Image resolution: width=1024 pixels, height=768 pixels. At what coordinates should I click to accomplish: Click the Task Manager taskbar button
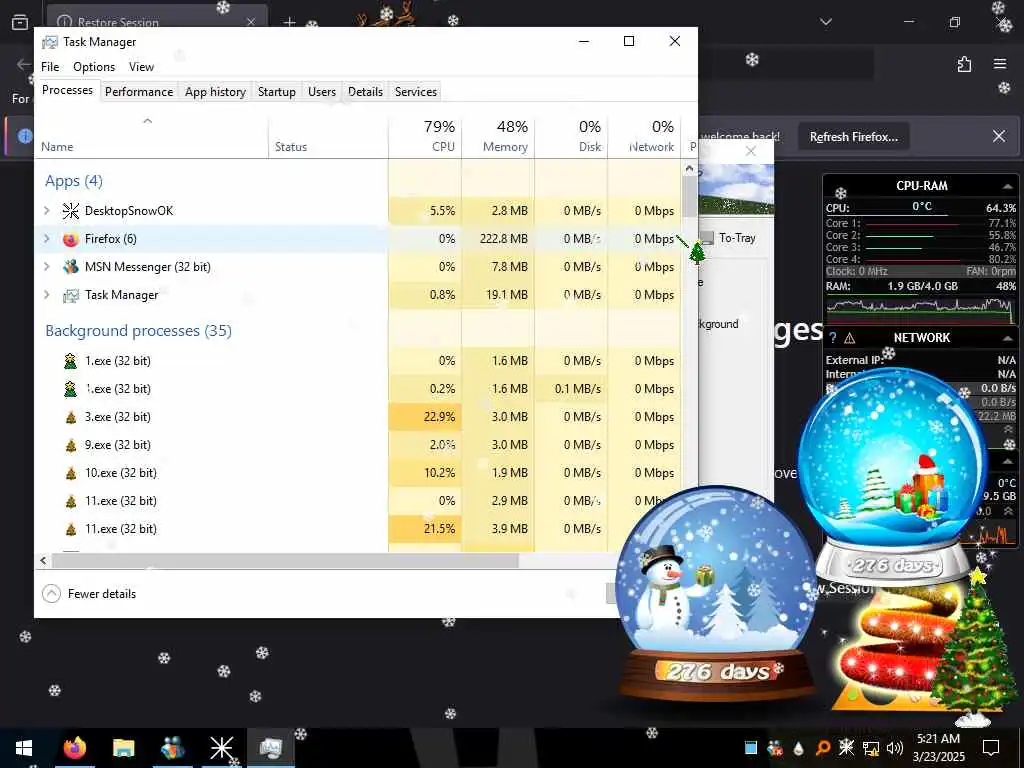270,747
